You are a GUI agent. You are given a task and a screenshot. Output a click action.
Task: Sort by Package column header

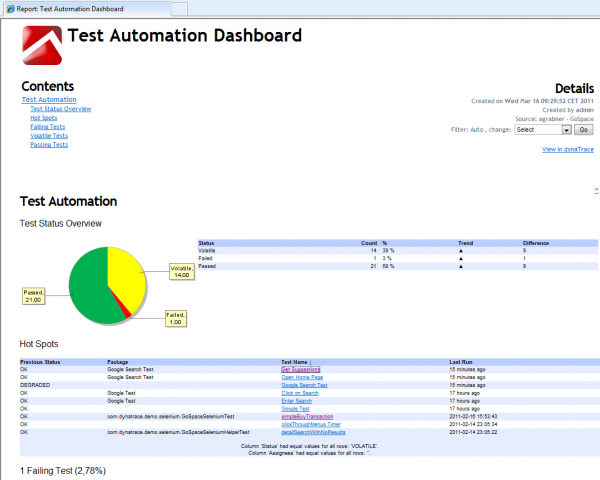click(x=117, y=362)
